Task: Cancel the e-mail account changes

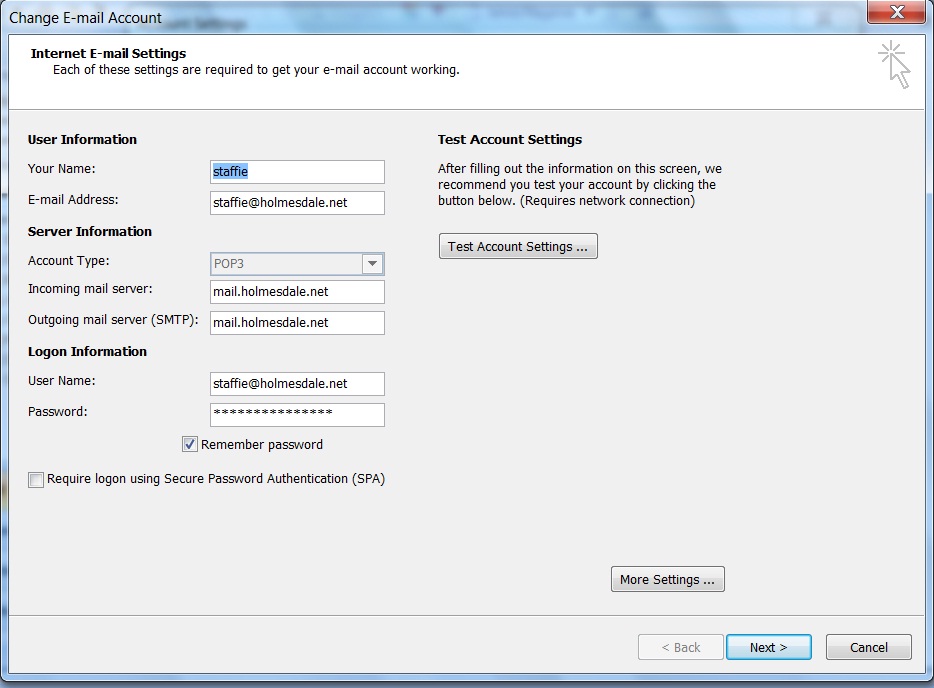Action: pyautogui.click(x=868, y=647)
